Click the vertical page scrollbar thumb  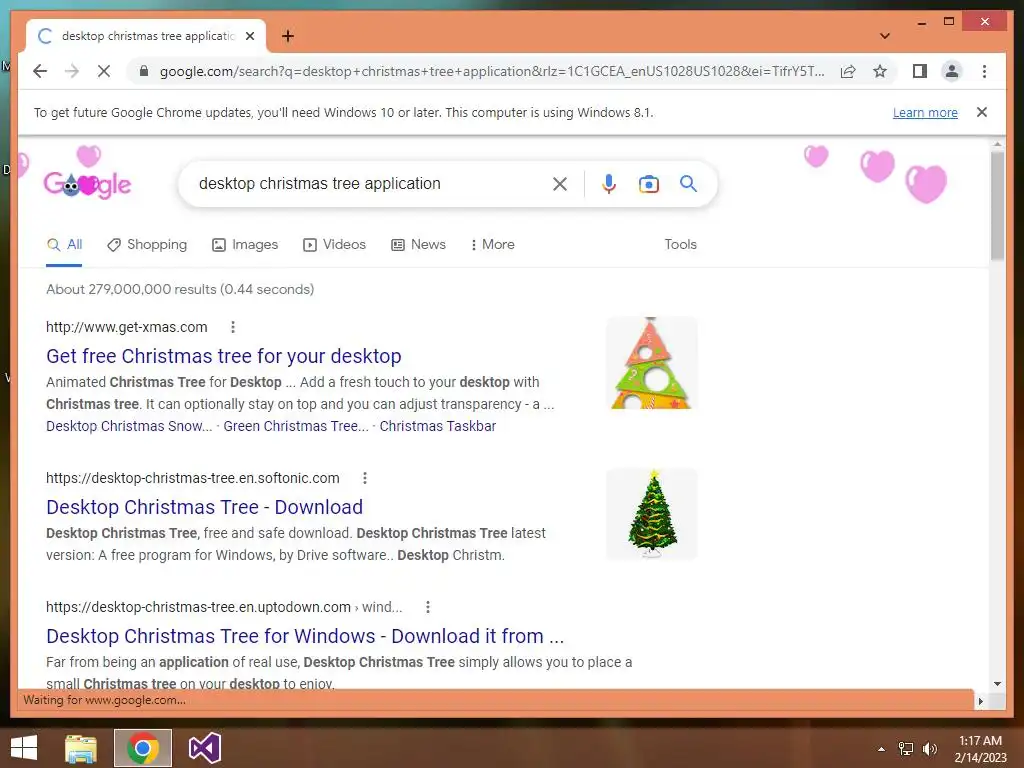pyautogui.click(x=997, y=205)
